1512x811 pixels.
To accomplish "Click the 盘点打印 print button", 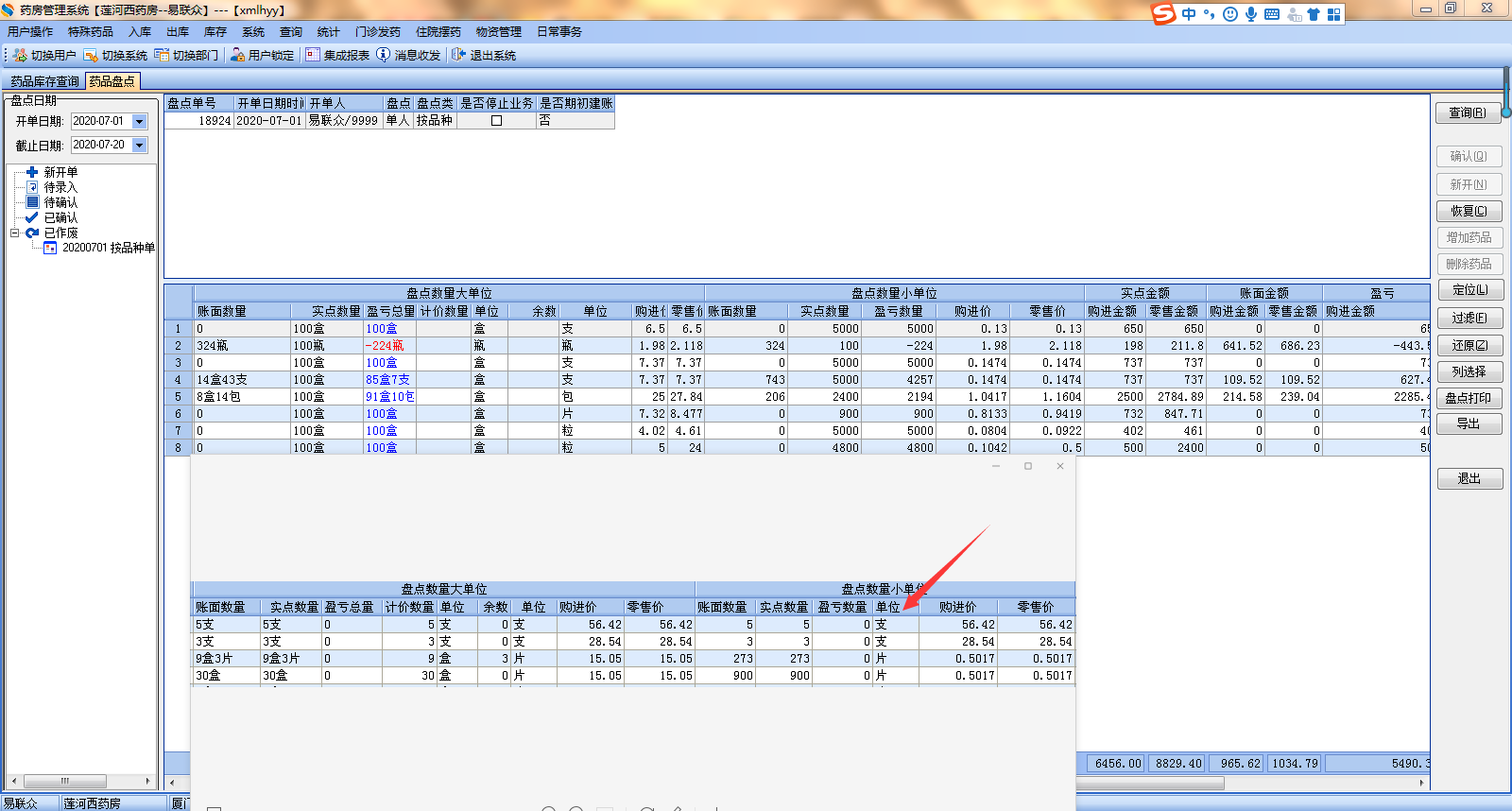I will (x=1469, y=398).
